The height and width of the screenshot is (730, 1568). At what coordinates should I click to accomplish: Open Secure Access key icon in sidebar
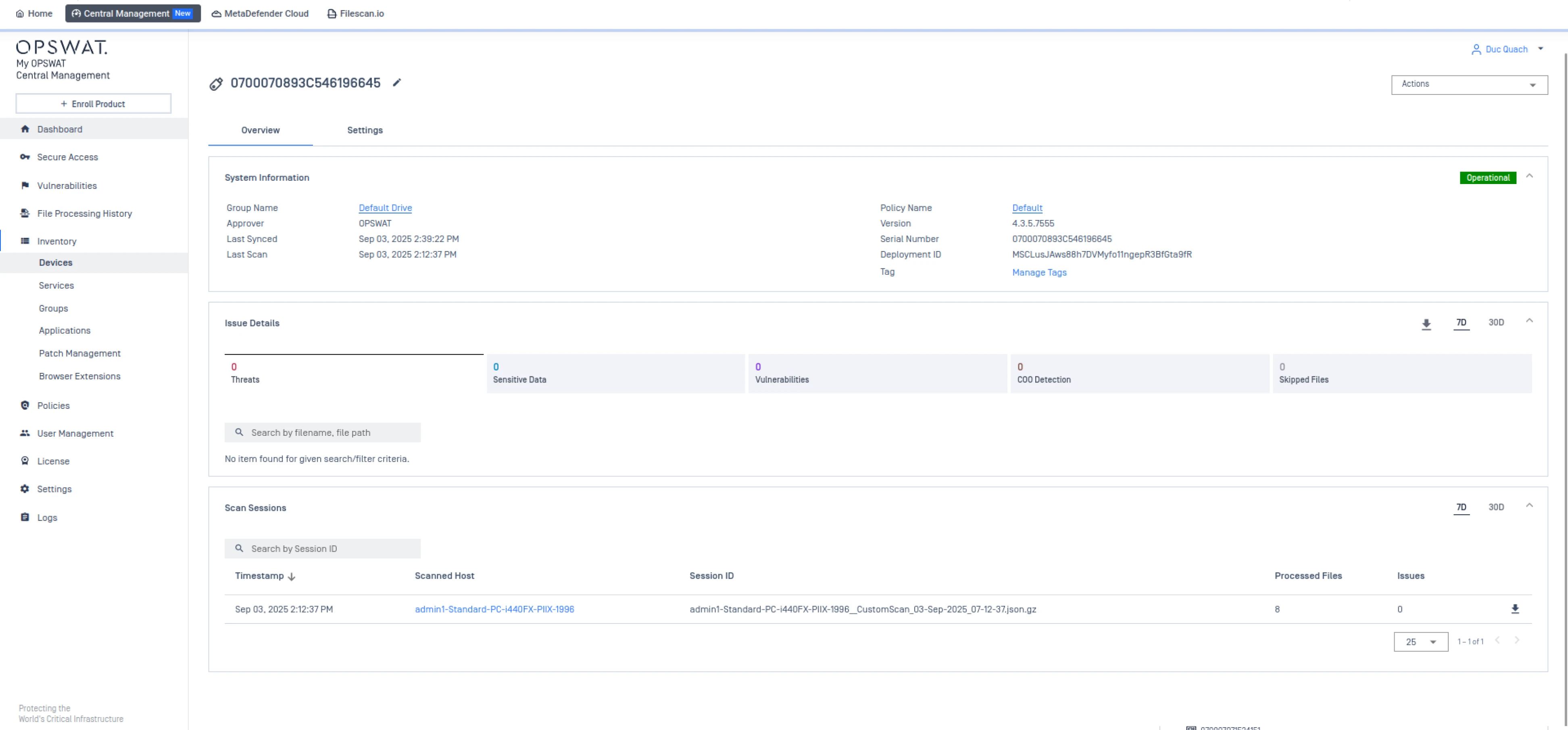click(x=25, y=157)
